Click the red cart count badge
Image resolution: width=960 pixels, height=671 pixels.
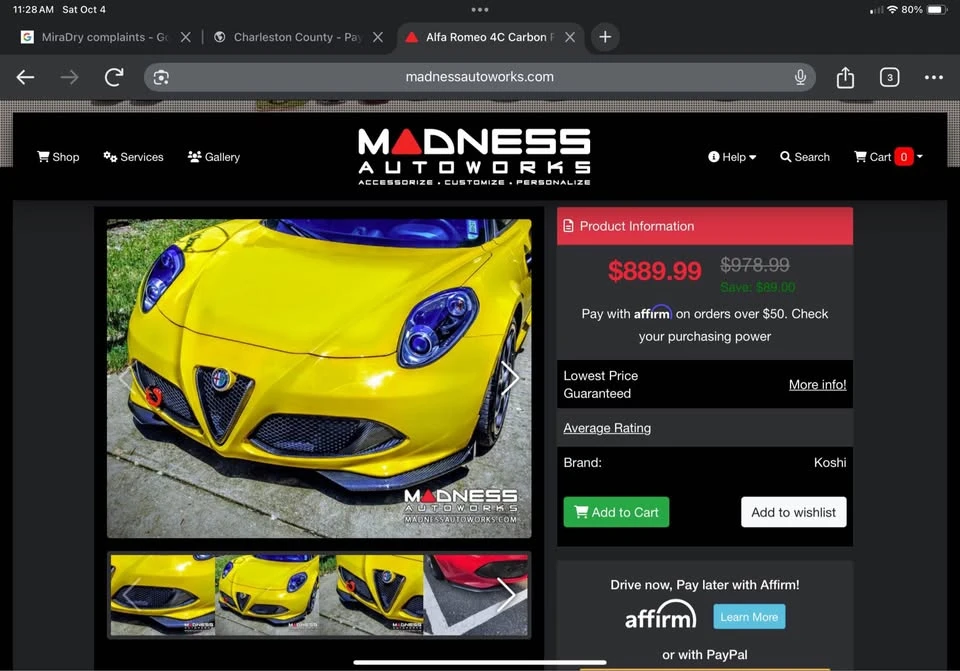[904, 157]
